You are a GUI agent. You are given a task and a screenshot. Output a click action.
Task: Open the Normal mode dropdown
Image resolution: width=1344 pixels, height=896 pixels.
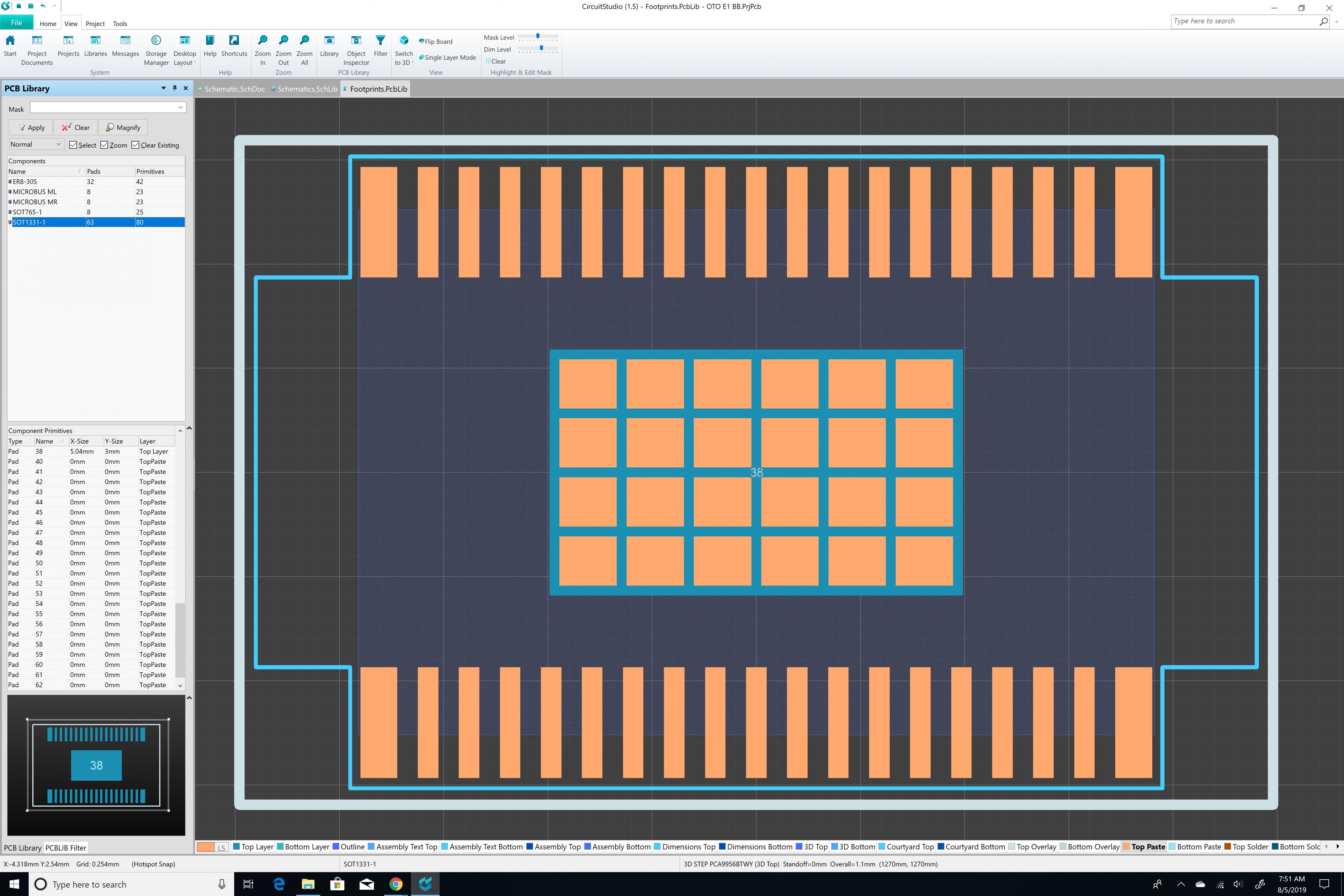click(36, 144)
